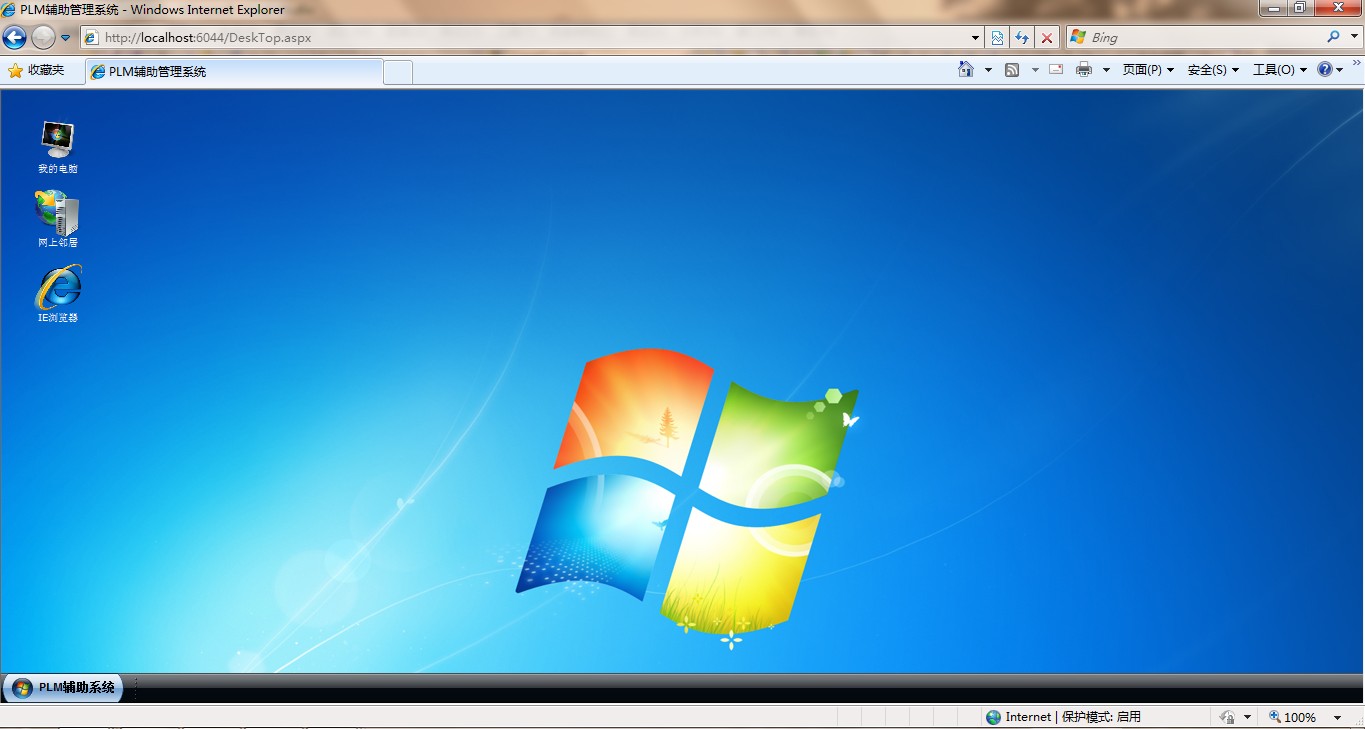This screenshot has height=729, width=1365.
Task: Open the recent pages dropdown arrow
Action: coord(65,38)
